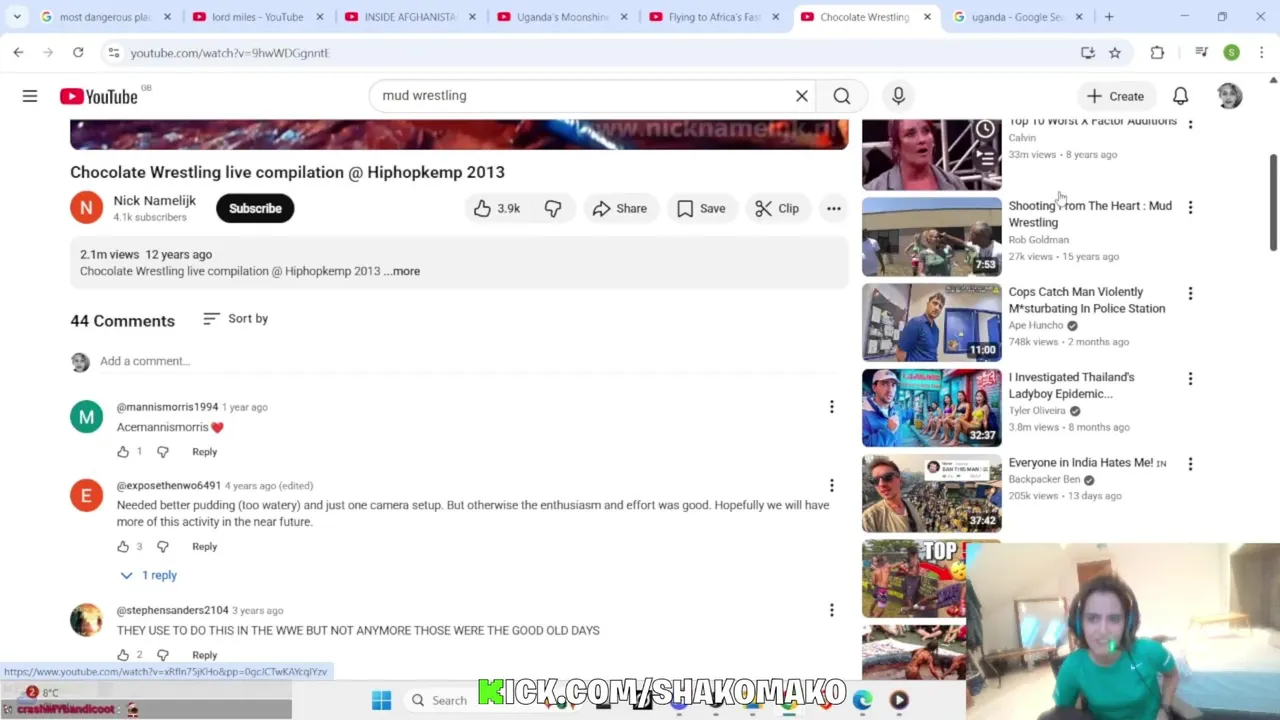
Task: Switch to the most dangerous places tab
Action: (x=105, y=17)
